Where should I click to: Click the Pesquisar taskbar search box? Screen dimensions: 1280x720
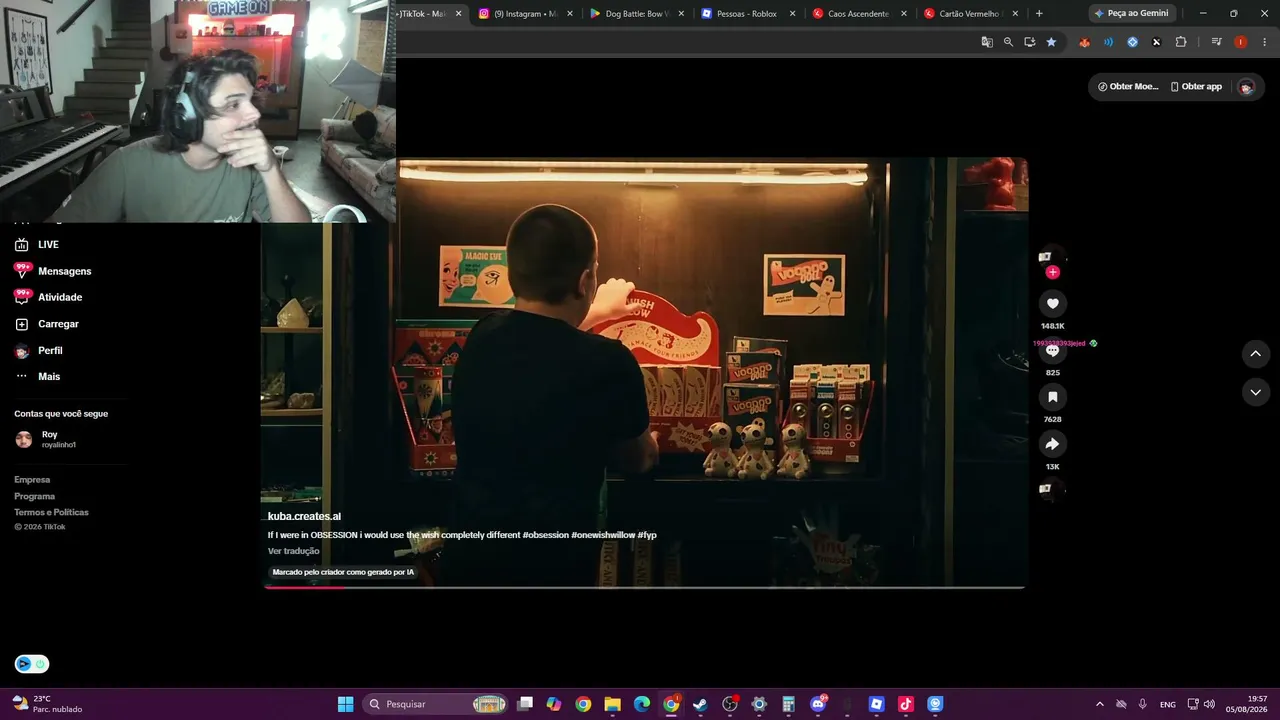tap(435, 704)
